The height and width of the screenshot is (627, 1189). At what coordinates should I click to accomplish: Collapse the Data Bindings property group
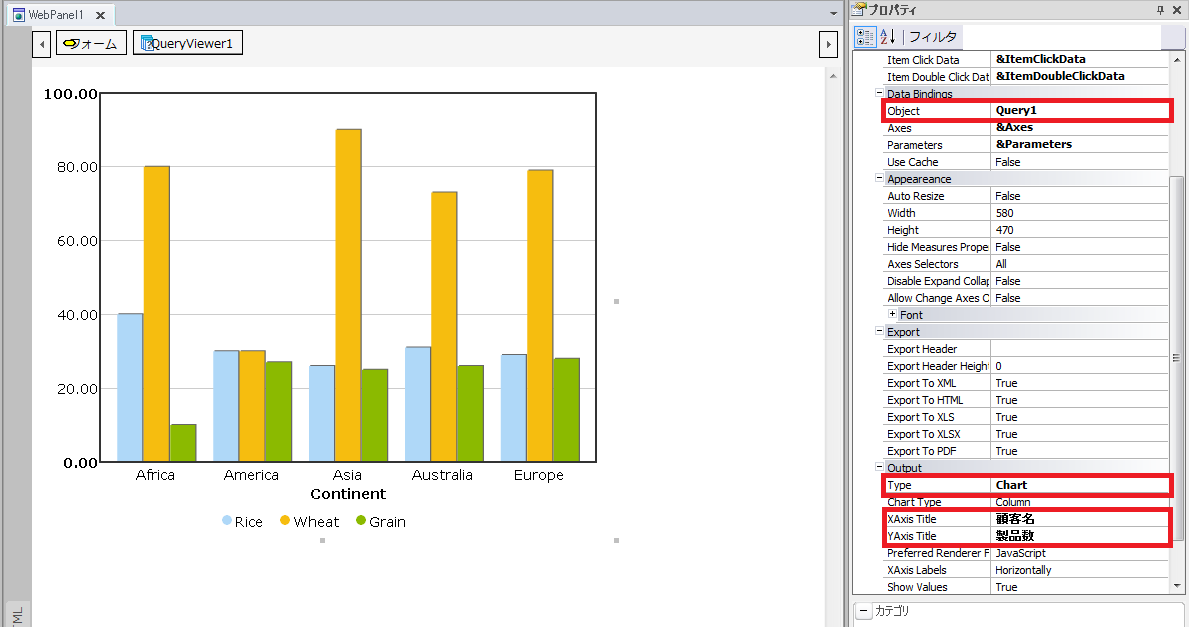point(879,94)
